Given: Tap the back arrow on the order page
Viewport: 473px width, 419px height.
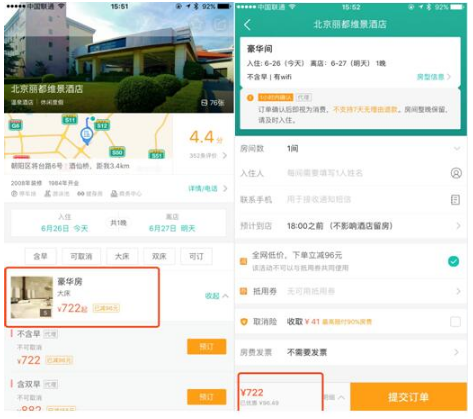Looking at the screenshot, I should [247, 25].
